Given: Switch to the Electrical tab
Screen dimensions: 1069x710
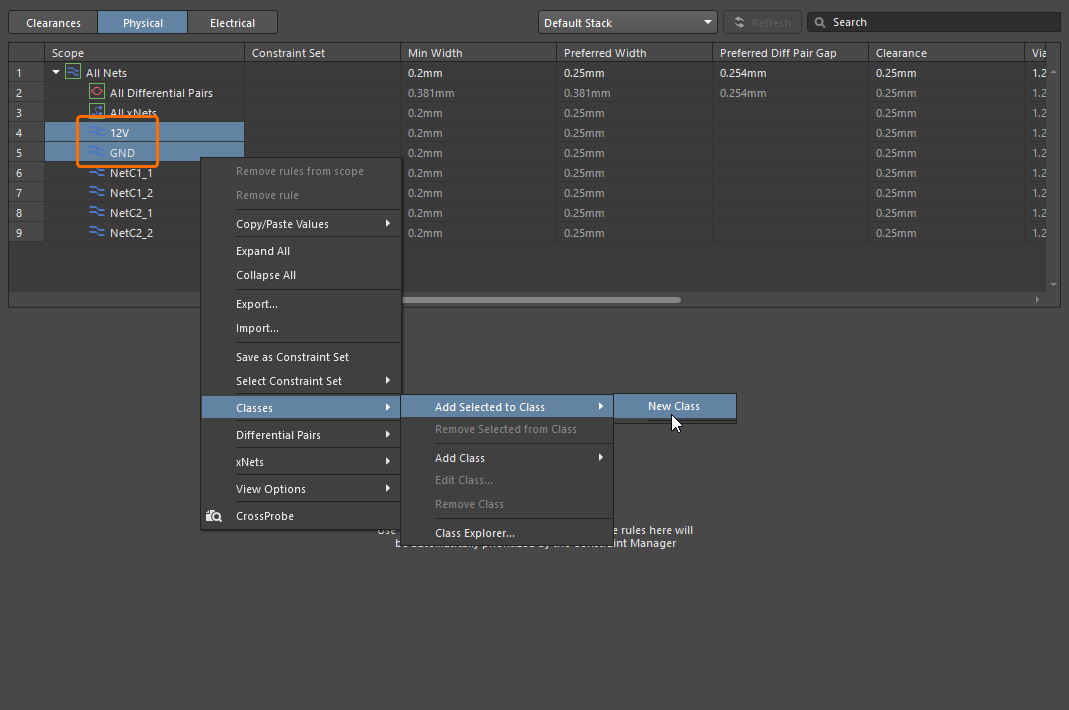Looking at the screenshot, I should [x=232, y=22].
